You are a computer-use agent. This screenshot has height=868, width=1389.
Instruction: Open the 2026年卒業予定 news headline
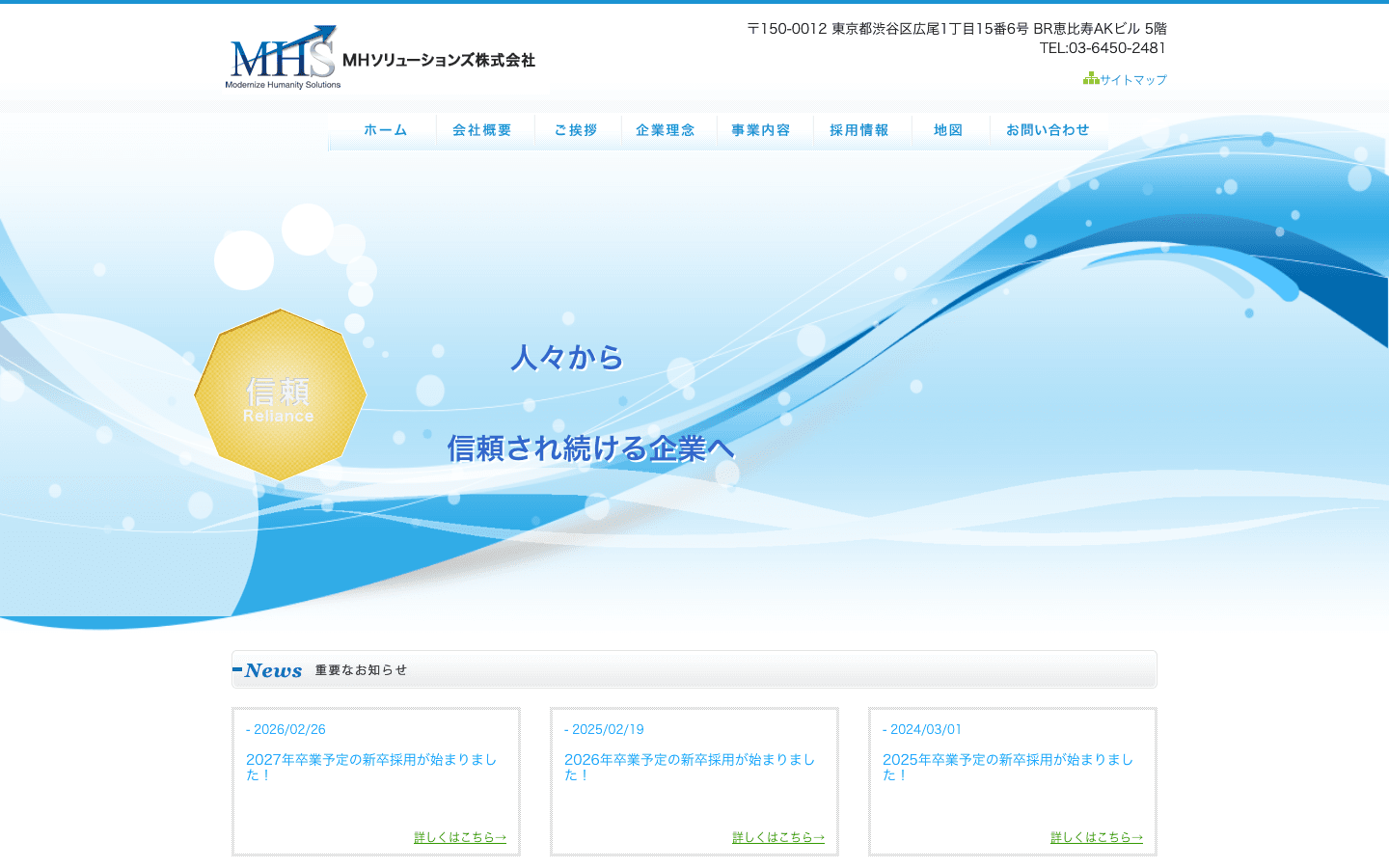[690, 767]
